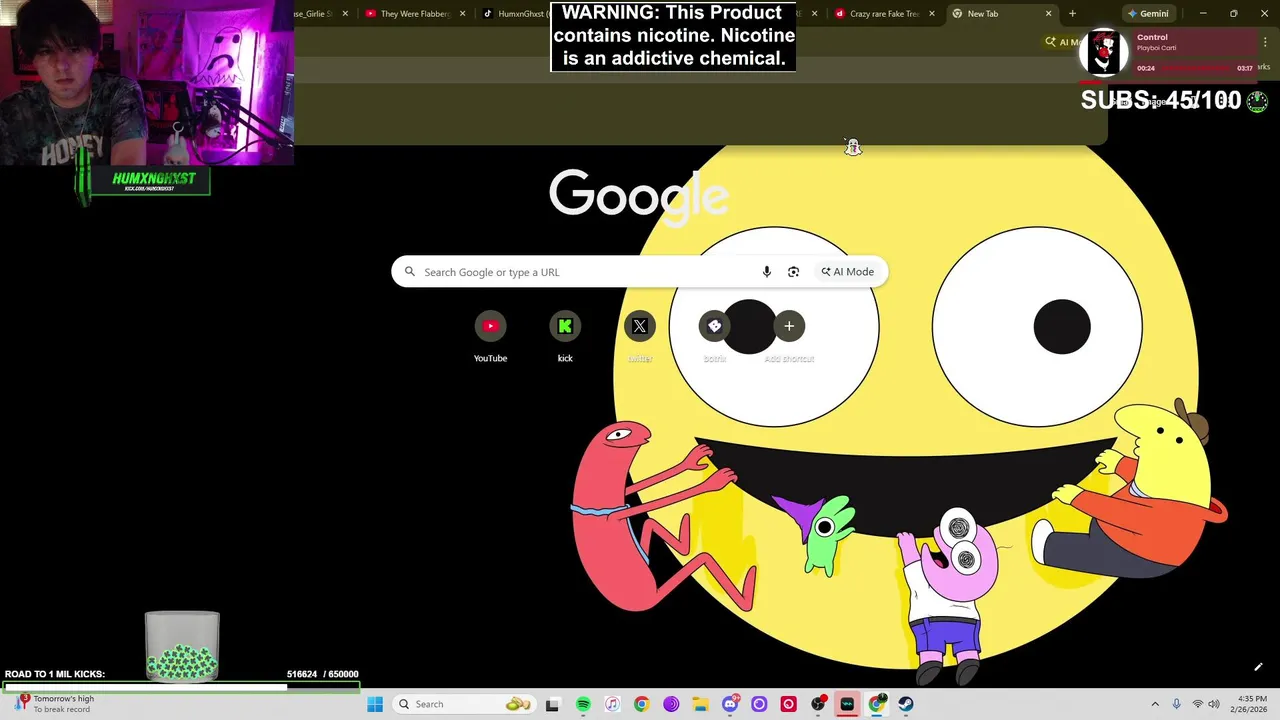Click the Playboi Carti album thumbnail
The image size is (1280, 720).
pos(1104,52)
